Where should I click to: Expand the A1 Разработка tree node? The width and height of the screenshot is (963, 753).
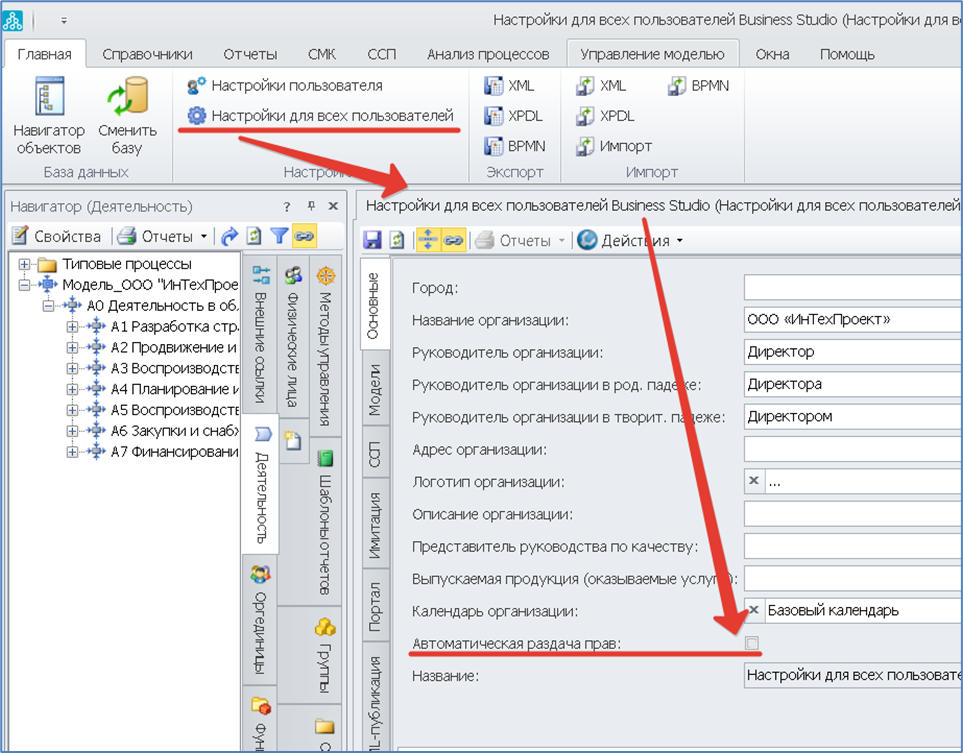point(71,326)
